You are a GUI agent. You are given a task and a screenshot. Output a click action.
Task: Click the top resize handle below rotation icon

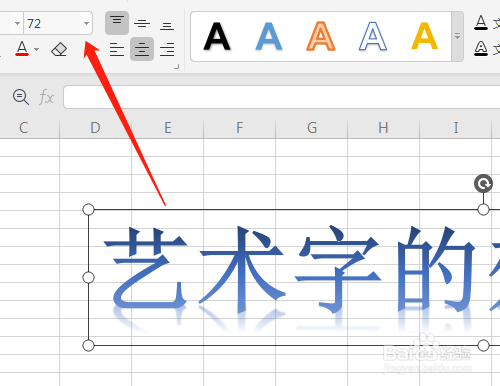coord(483,210)
